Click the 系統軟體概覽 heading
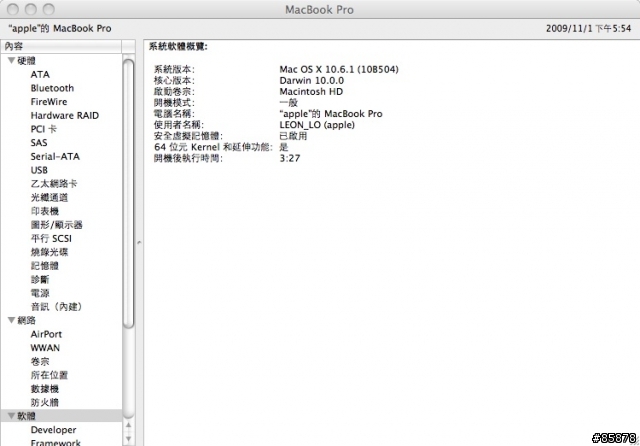The width and height of the screenshot is (640, 446). 178,47
